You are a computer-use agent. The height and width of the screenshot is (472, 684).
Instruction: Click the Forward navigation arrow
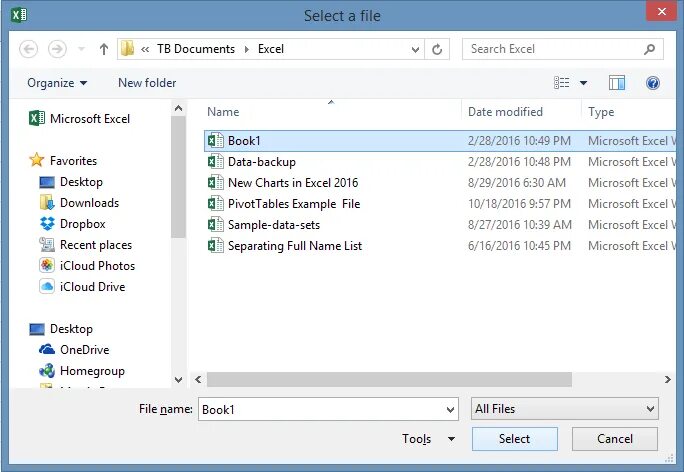[57, 49]
